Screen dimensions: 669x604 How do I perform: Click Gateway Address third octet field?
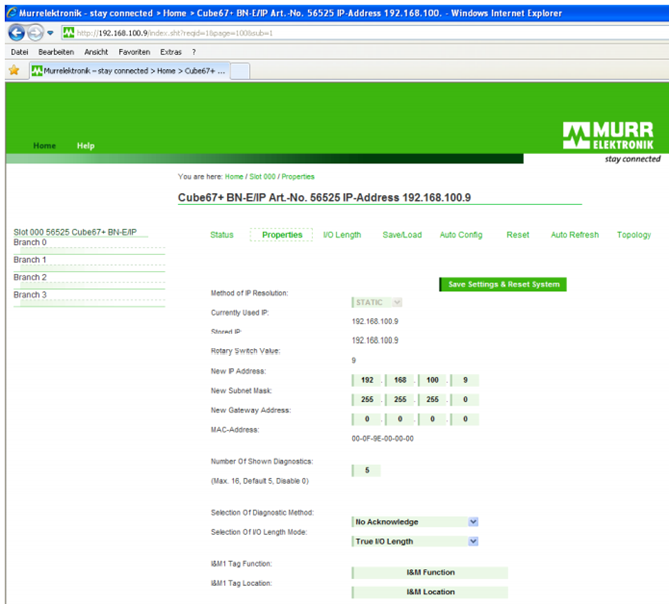click(432, 419)
